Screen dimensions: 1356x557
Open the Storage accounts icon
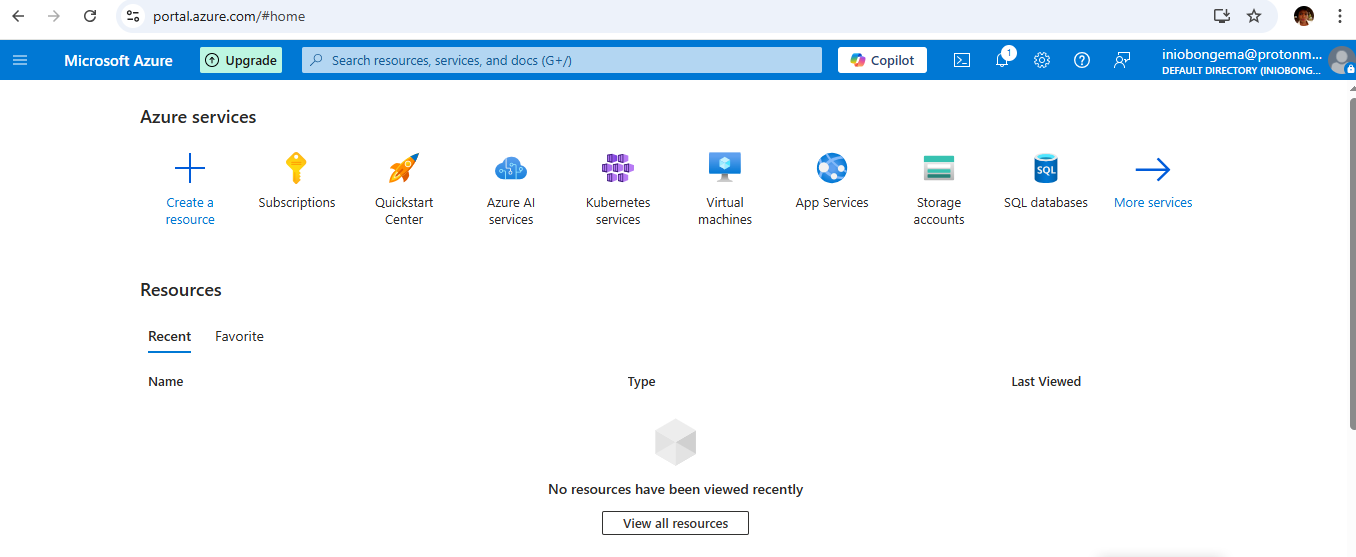[939, 168]
